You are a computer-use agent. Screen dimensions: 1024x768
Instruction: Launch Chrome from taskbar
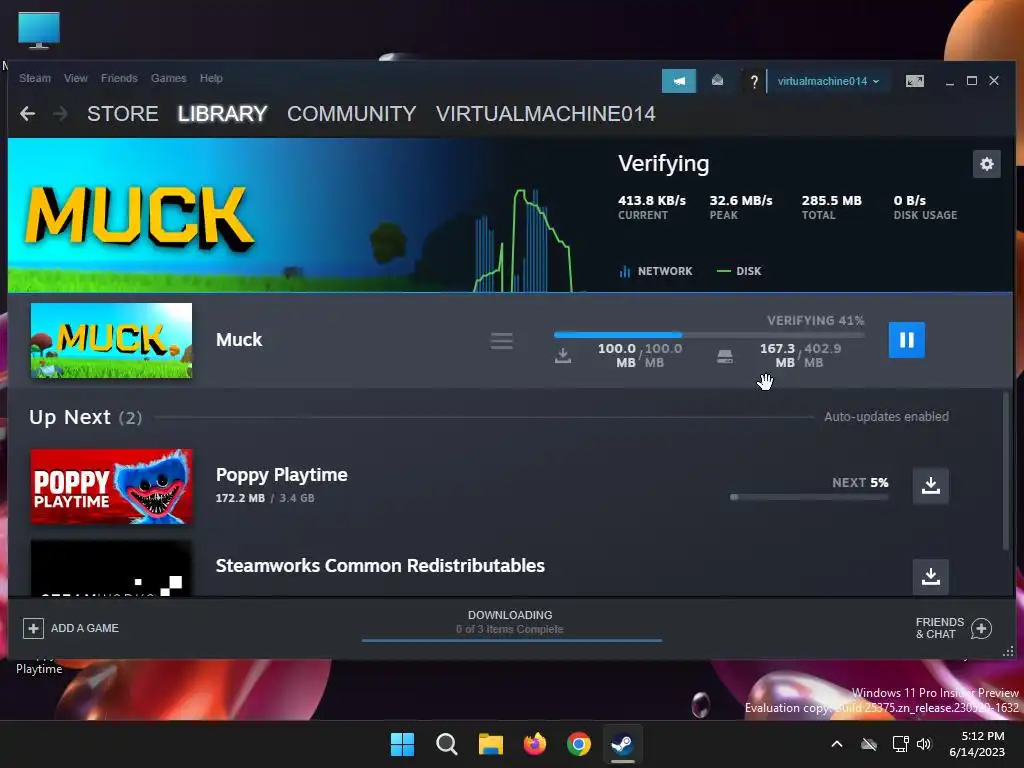(x=579, y=744)
